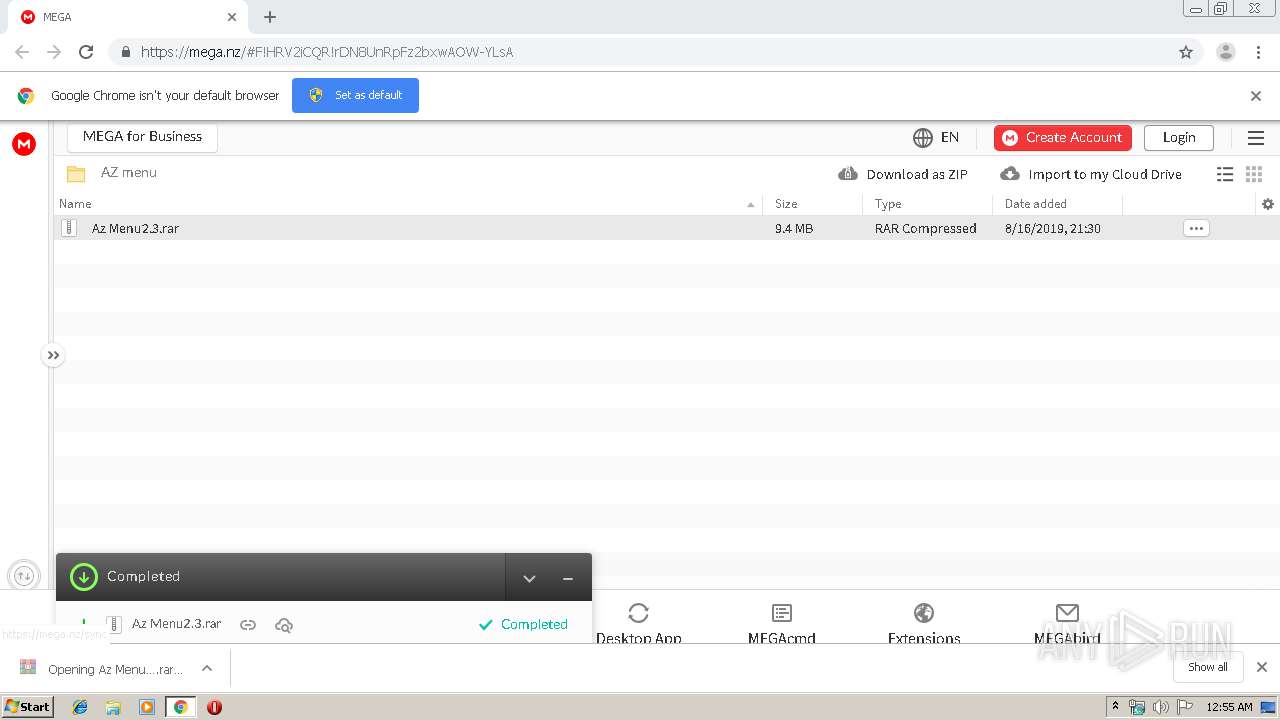Click the green completed download circle icon

pos(84,576)
